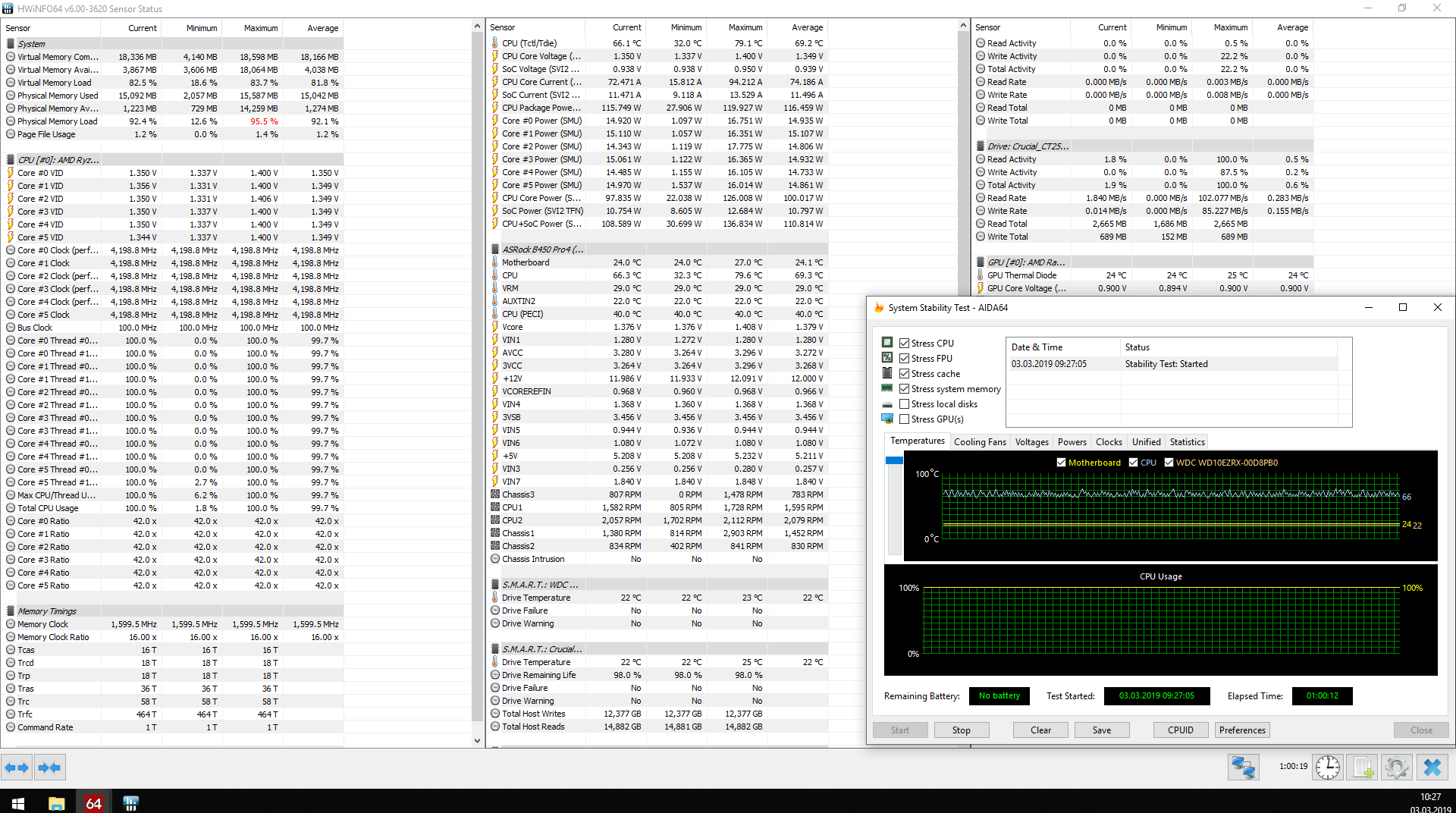Viewport: 1456px width, 813px height.
Task: Click the AIDA64 taskbar icon
Action: tap(93, 802)
